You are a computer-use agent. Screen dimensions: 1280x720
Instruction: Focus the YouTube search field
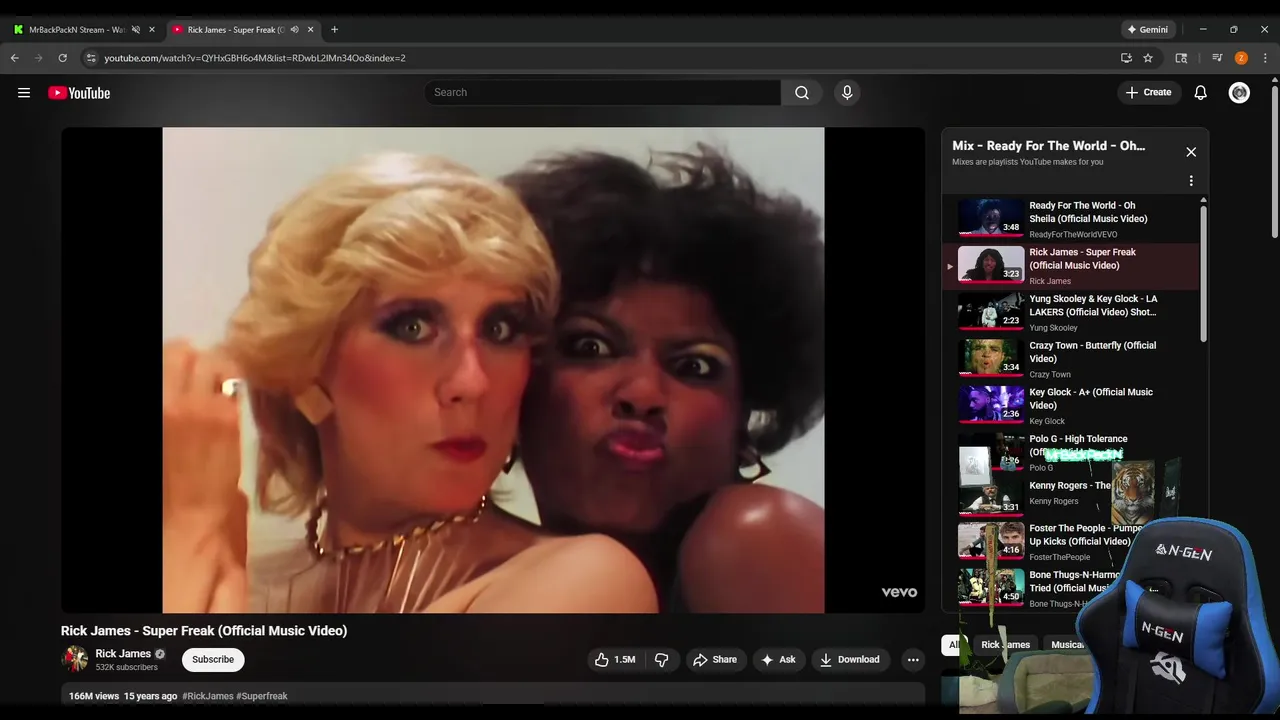[602, 93]
